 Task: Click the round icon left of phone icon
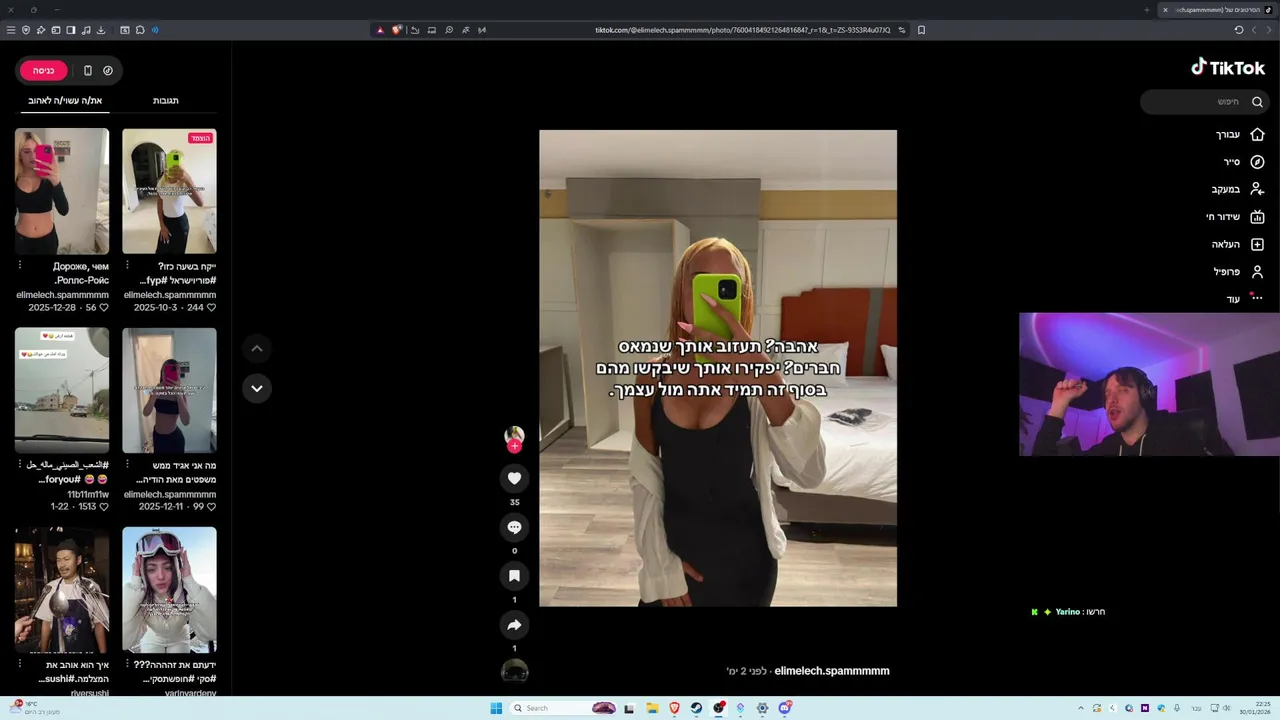(x=108, y=70)
